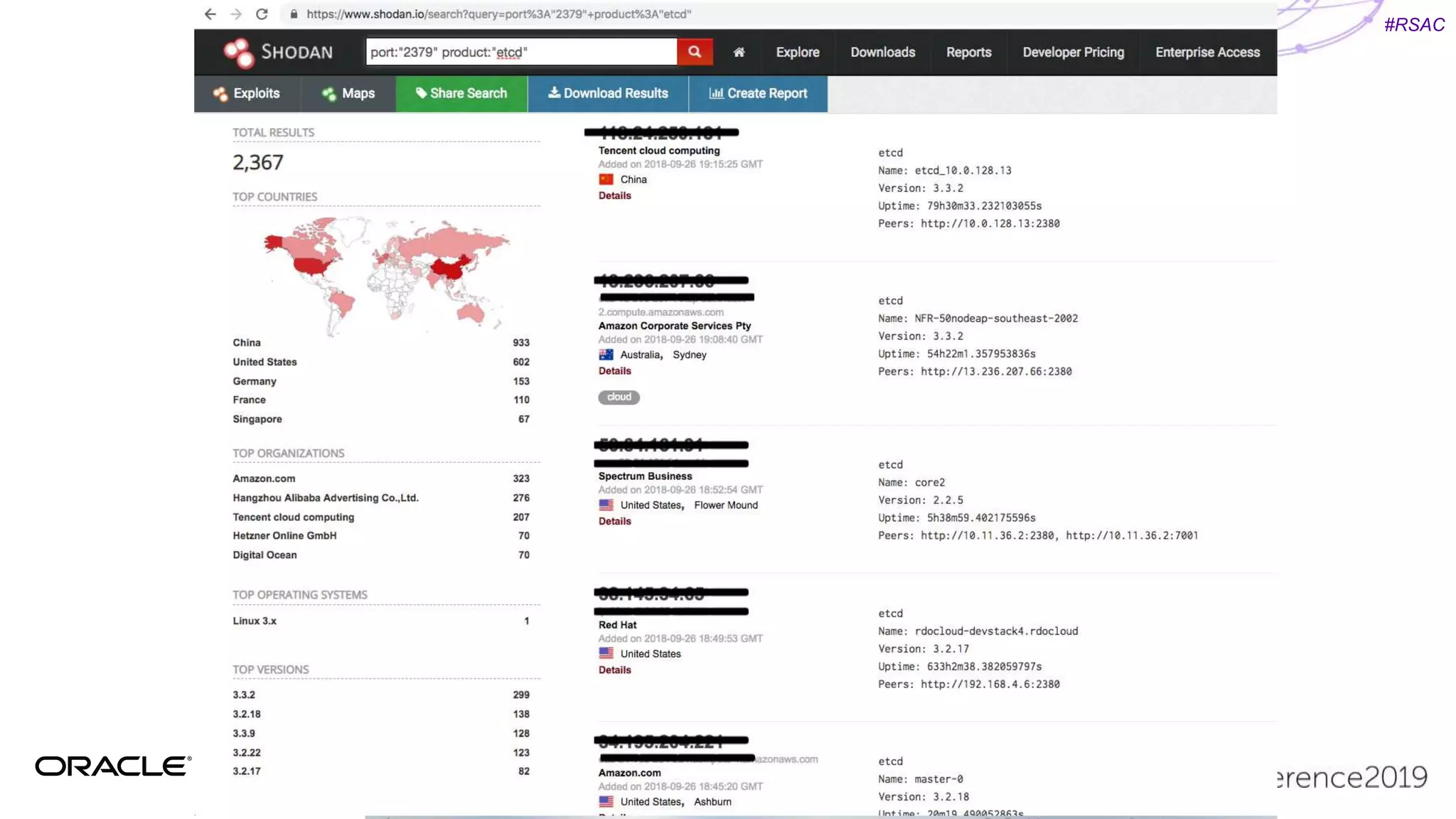Click the US flag in the Red Hat result
1456x819 pixels.
[606, 653]
